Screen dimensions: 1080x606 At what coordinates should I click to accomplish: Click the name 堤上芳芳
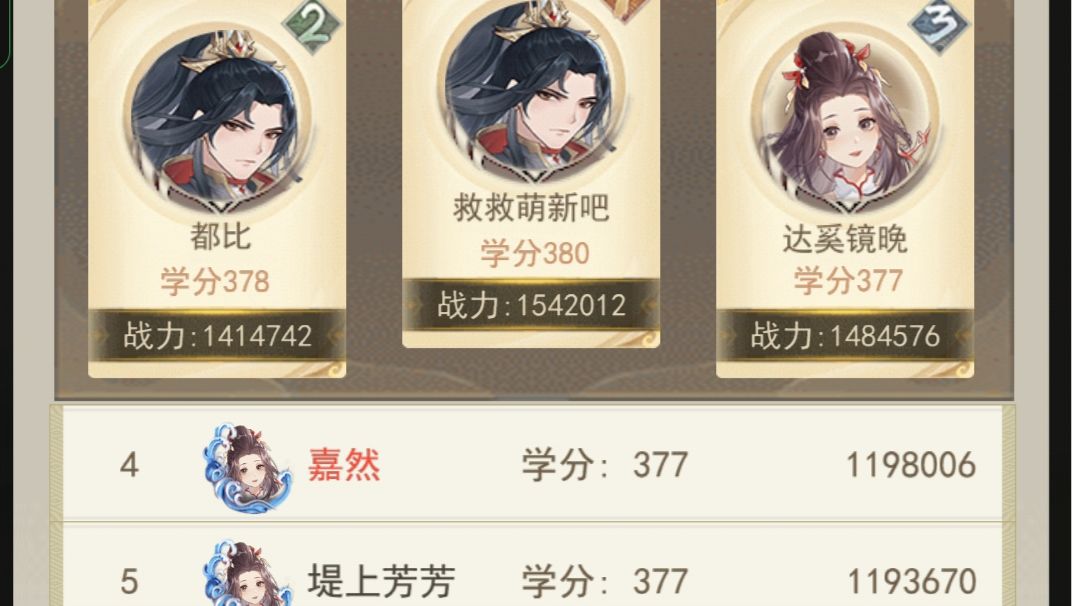pos(381,581)
